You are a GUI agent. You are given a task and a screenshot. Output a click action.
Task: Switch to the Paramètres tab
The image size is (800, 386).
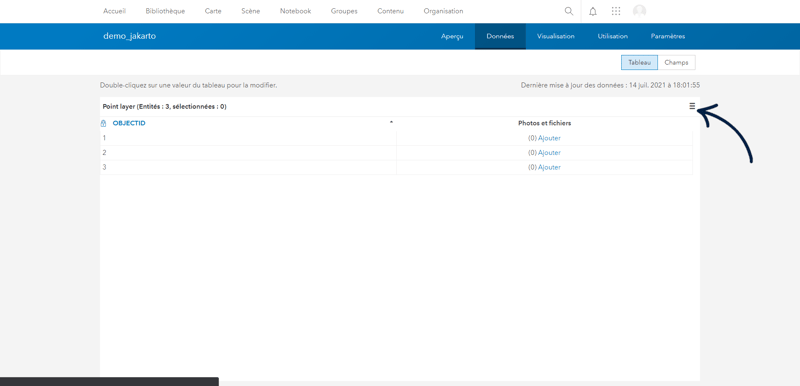tap(668, 36)
